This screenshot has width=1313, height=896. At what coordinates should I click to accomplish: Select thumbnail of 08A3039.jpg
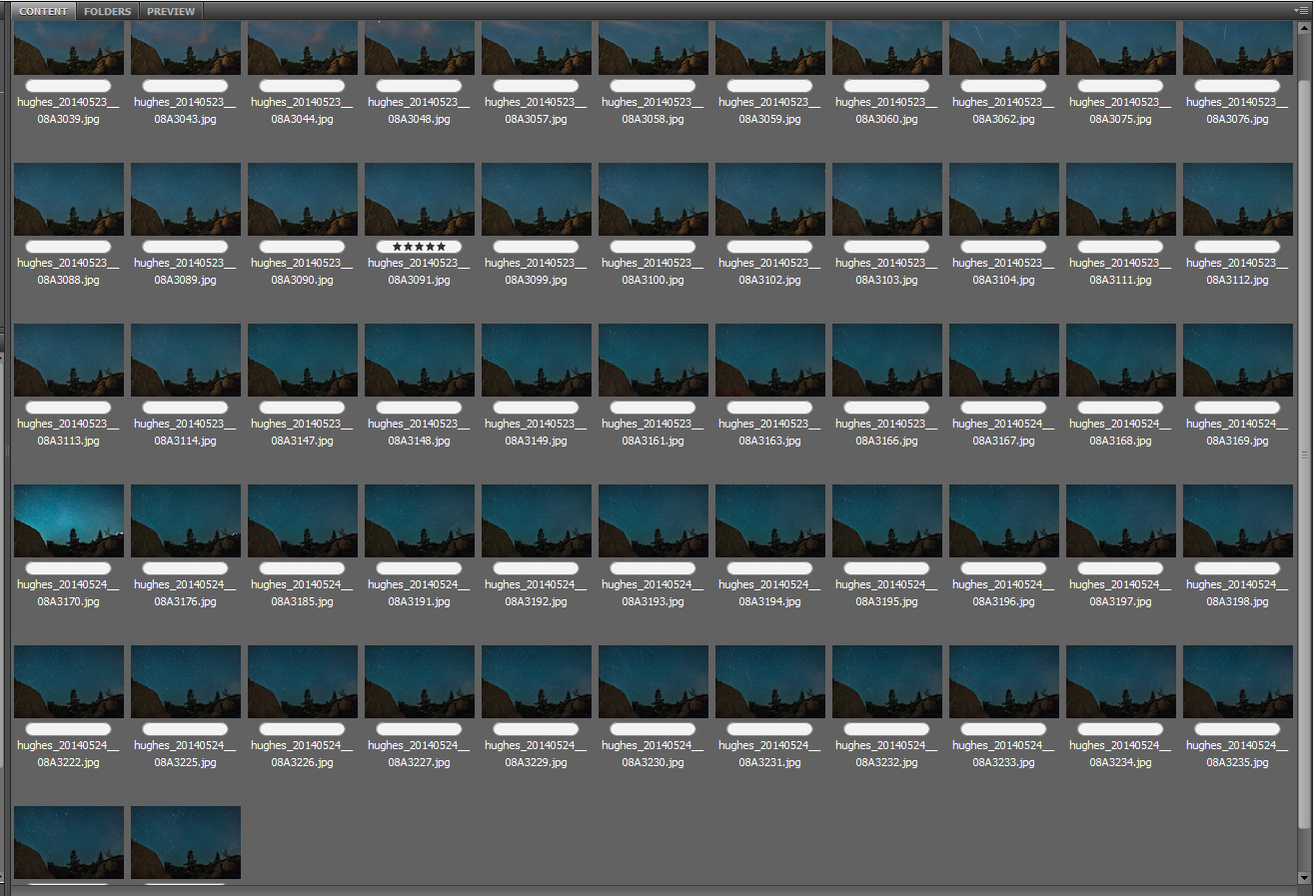coord(69,48)
